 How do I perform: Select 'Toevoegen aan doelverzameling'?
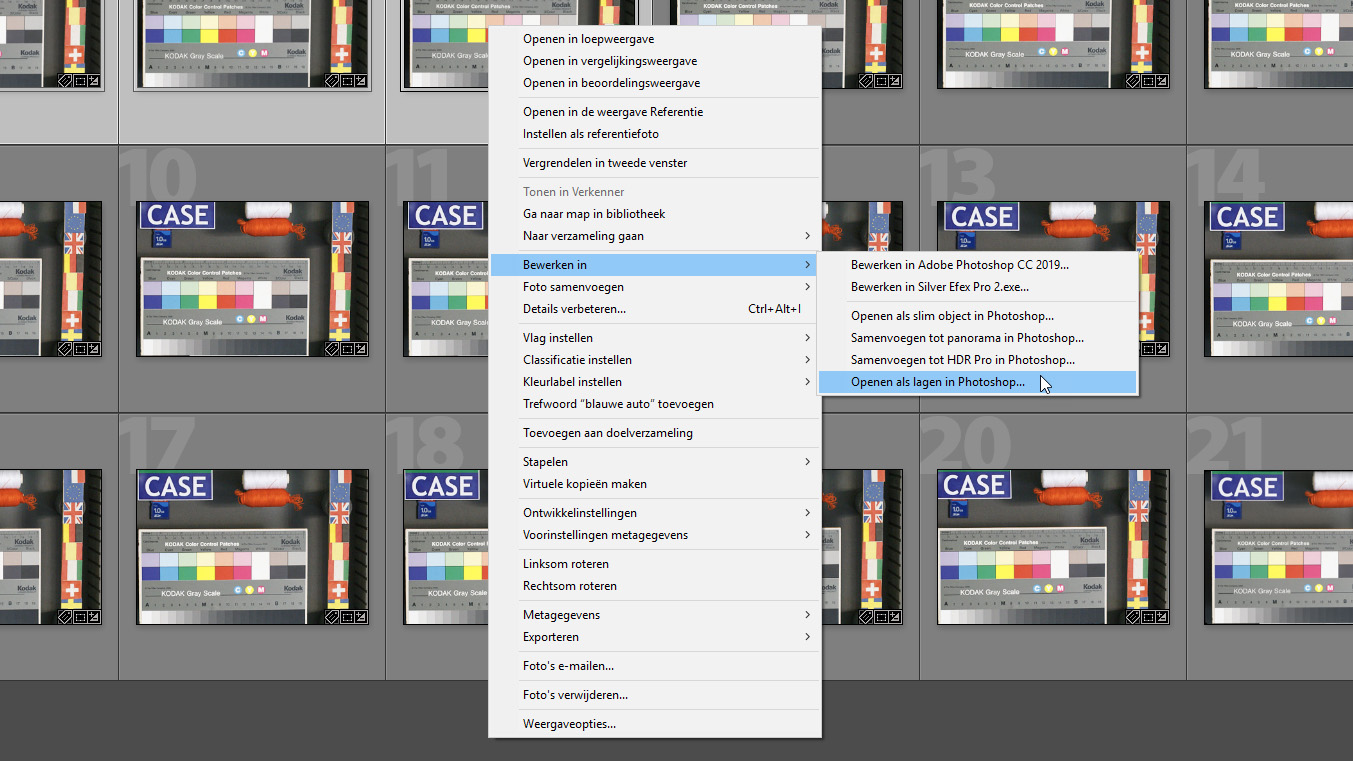click(x=655, y=433)
